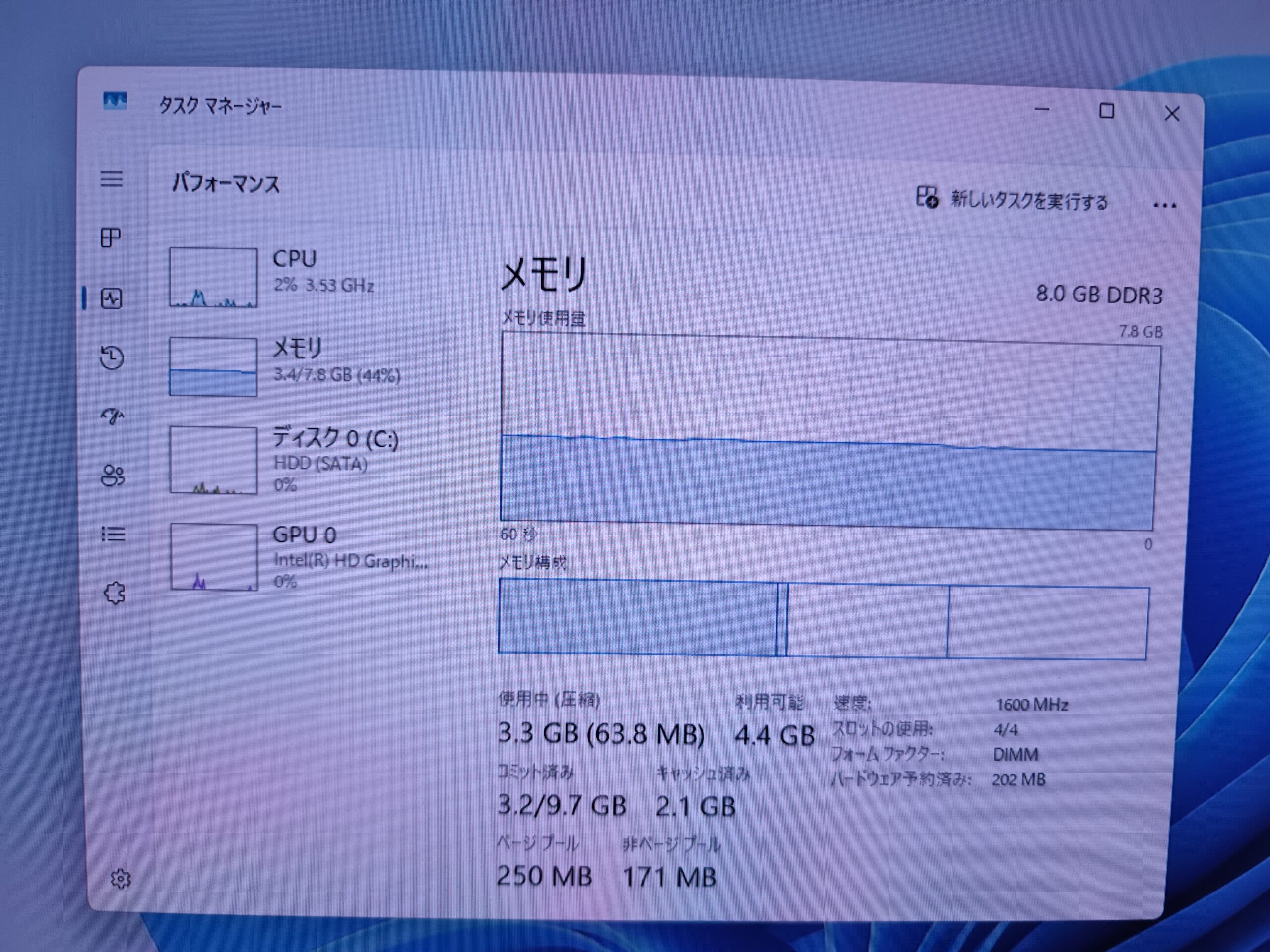Click the 2.1 GB cached value
The width and height of the screenshot is (1270, 952).
click(x=696, y=806)
